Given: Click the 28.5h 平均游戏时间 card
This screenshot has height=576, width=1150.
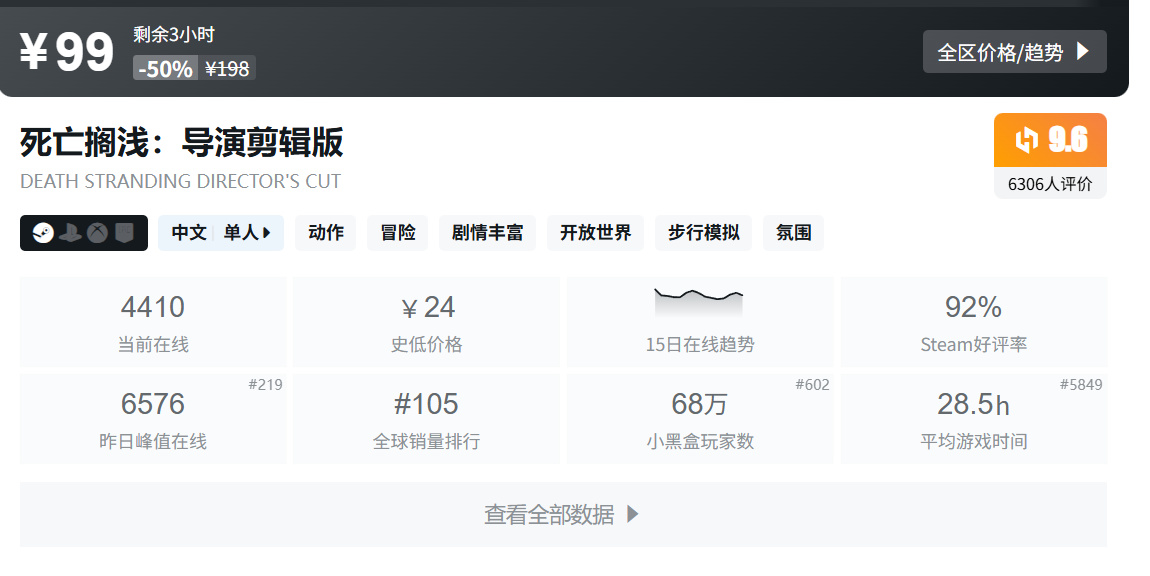Looking at the screenshot, I should tap(974, 418).
